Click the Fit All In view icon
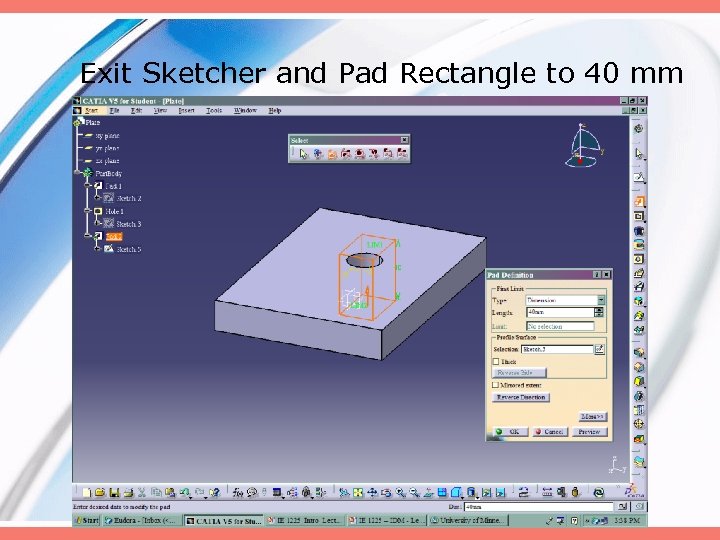Image resolution: width=720 pixels, height=540 pixels. click(x=358, y=493)
